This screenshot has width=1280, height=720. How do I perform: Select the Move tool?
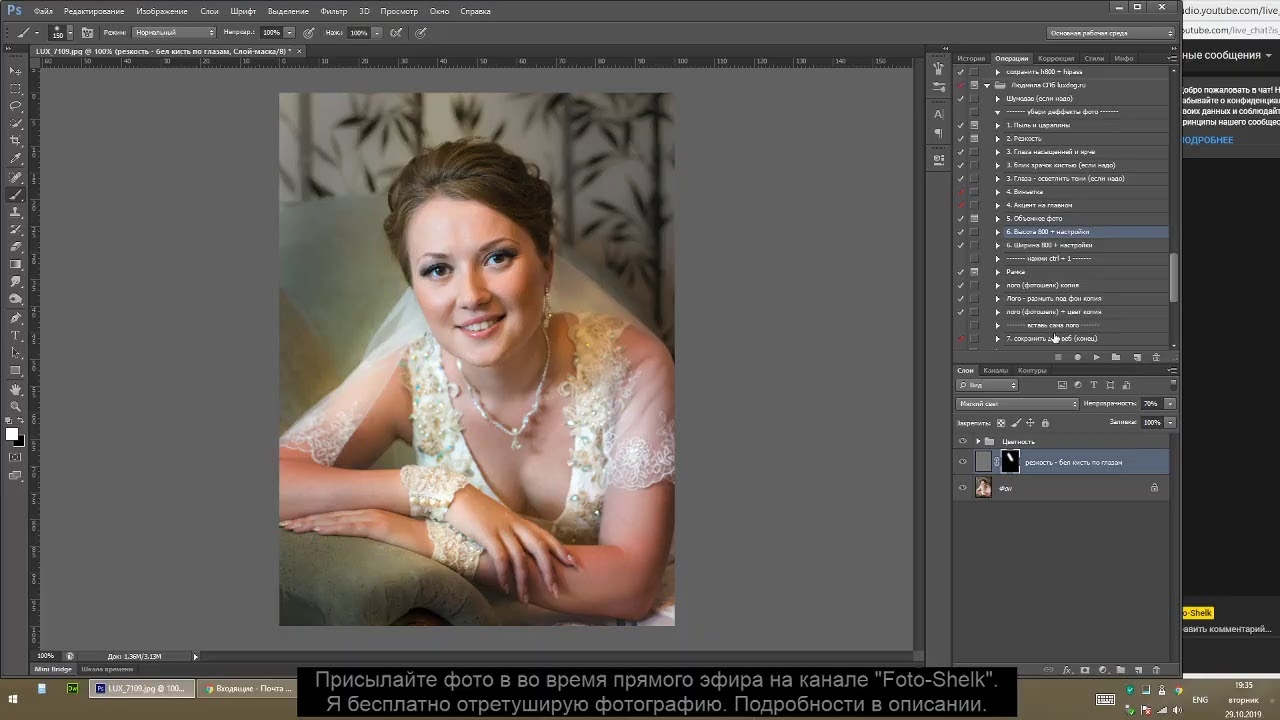click(16, 70)
